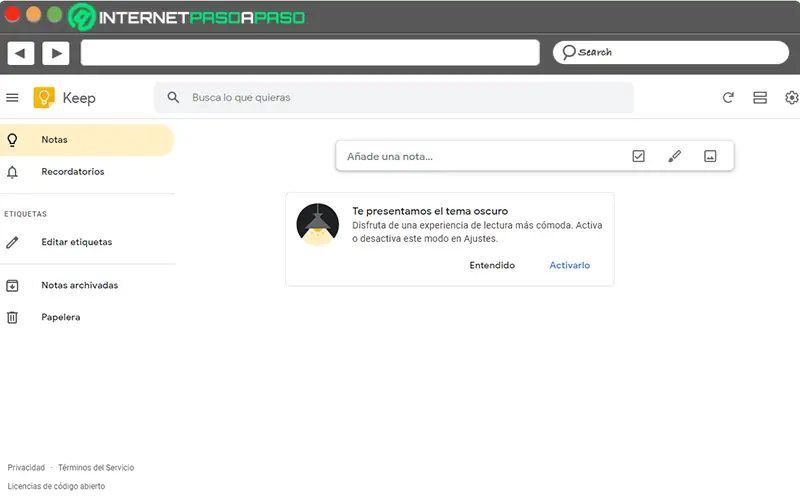Switch to list view layout

760,97
